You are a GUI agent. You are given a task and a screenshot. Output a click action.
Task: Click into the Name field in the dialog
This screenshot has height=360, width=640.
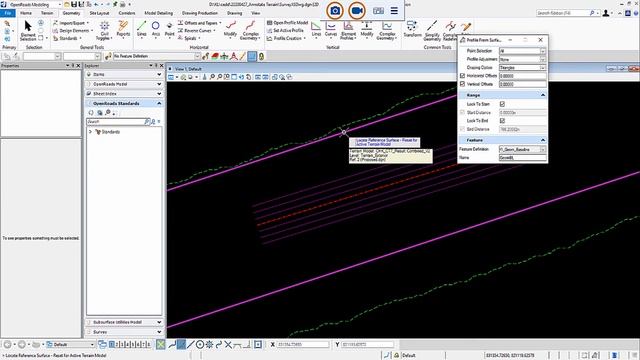point(522,158)
